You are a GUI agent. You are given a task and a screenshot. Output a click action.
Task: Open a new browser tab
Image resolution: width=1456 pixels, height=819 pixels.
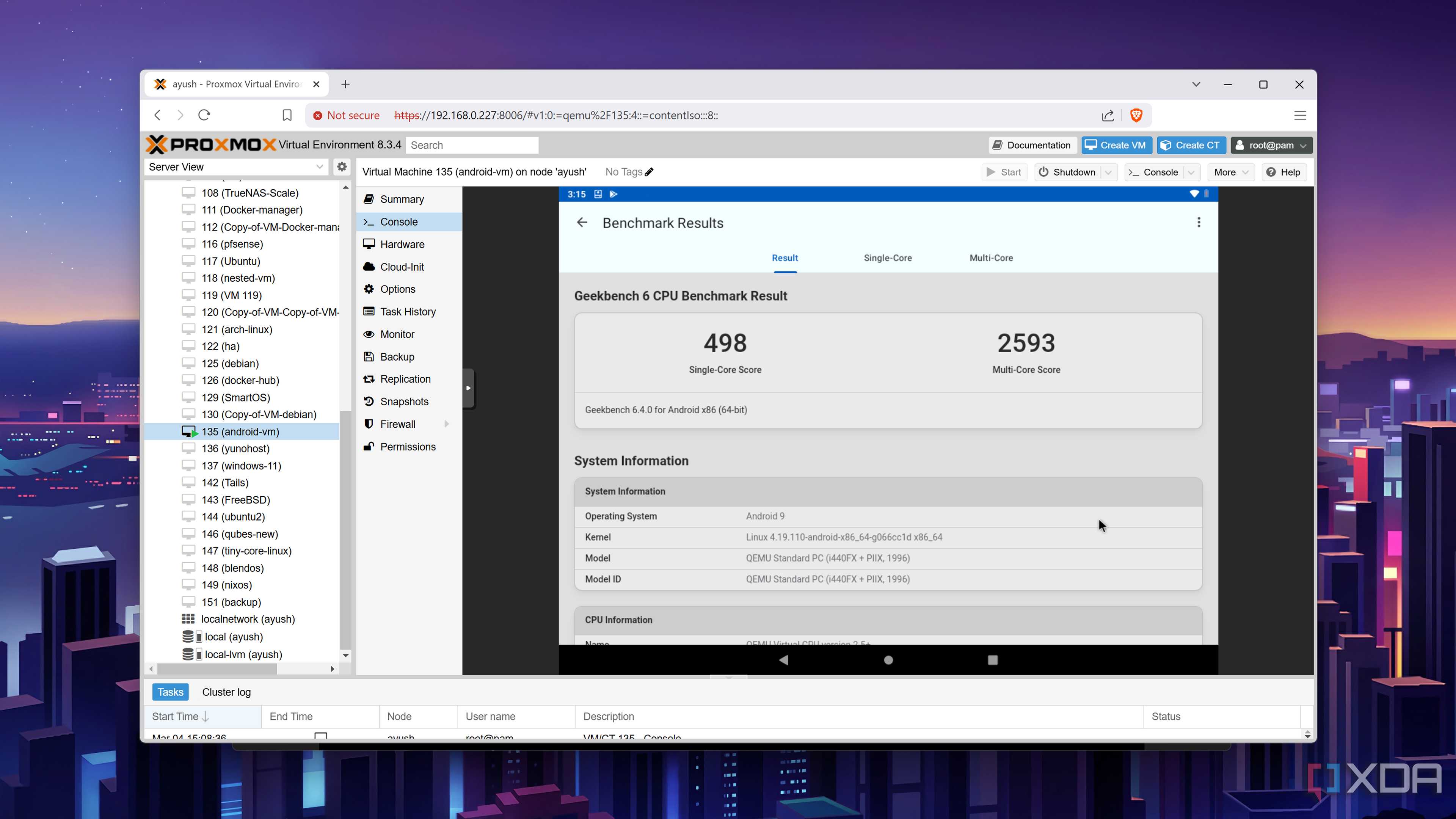click(x=345, y=84)
